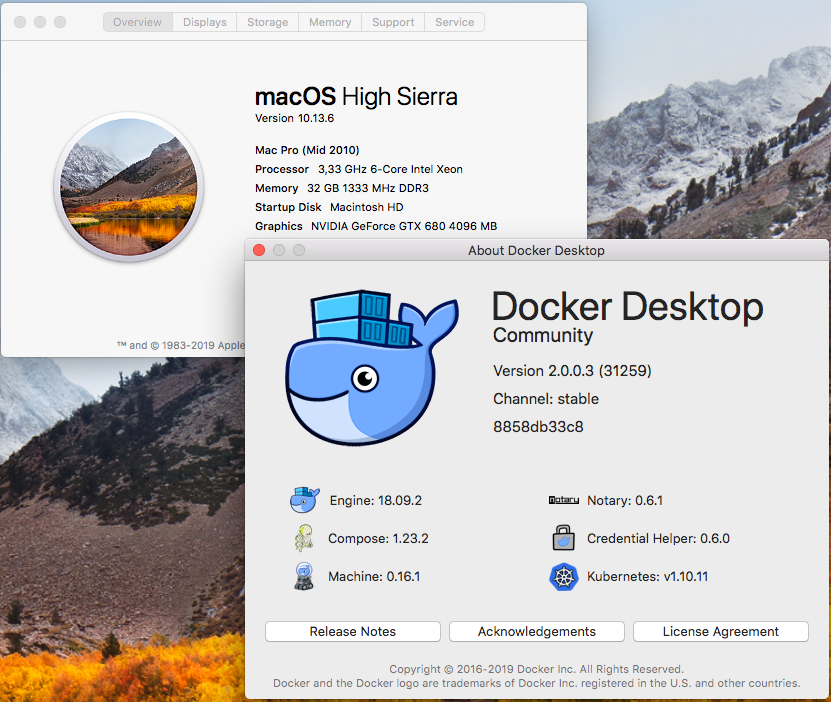Click the "Notary: 0.6.1" text
The image size is (831, 702).
tap(625, 501)
